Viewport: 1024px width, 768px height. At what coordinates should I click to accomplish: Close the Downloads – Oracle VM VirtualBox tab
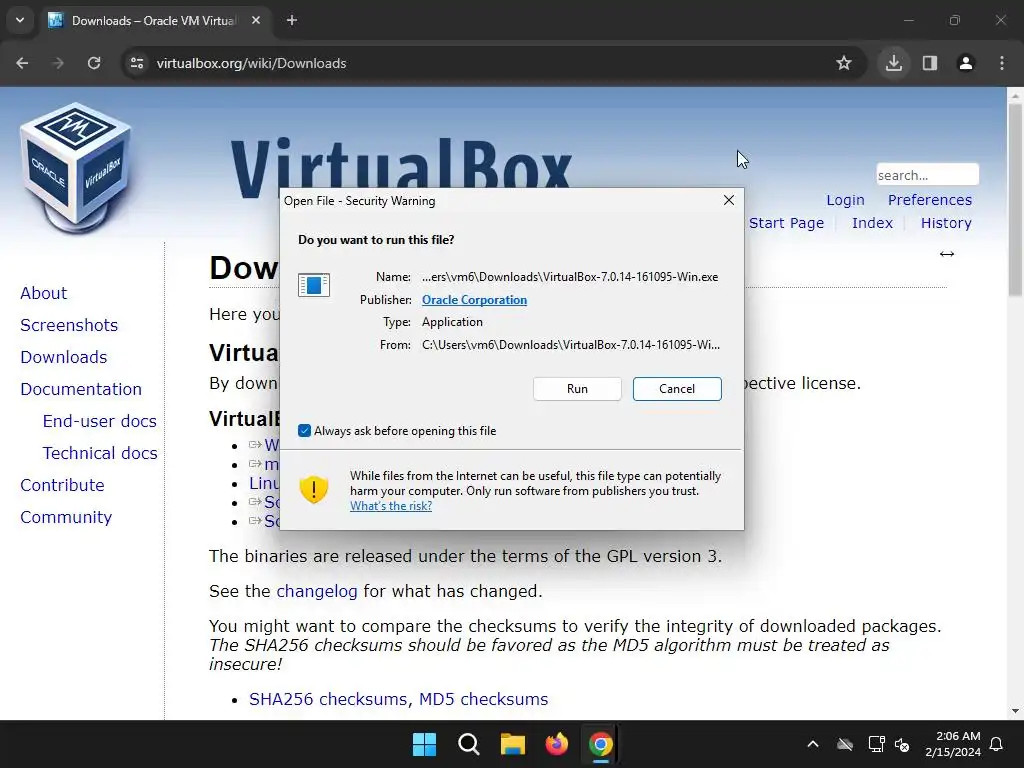click(x=256, y=20)
